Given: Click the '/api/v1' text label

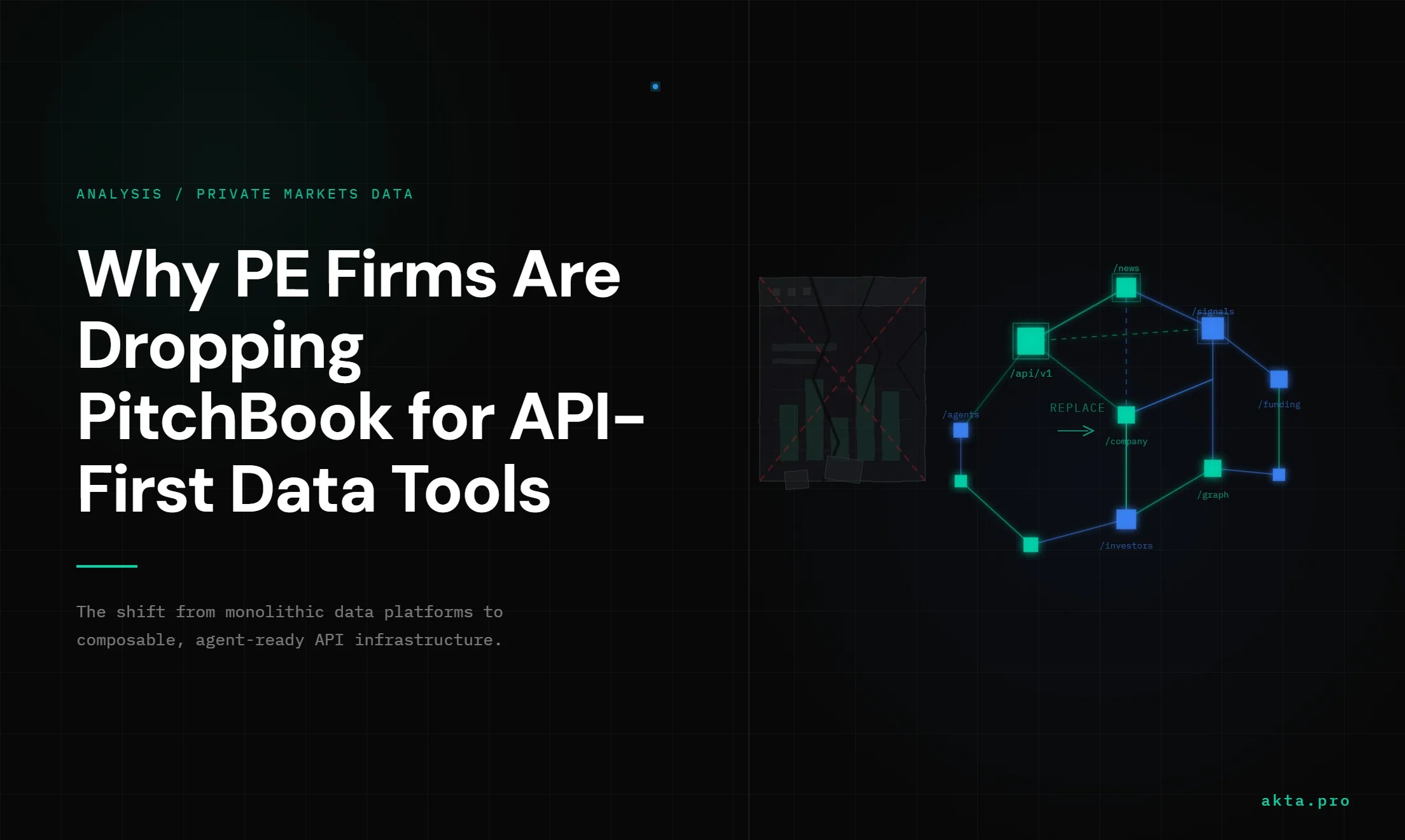Looking at the screenshot, I should coord(1031,374).
